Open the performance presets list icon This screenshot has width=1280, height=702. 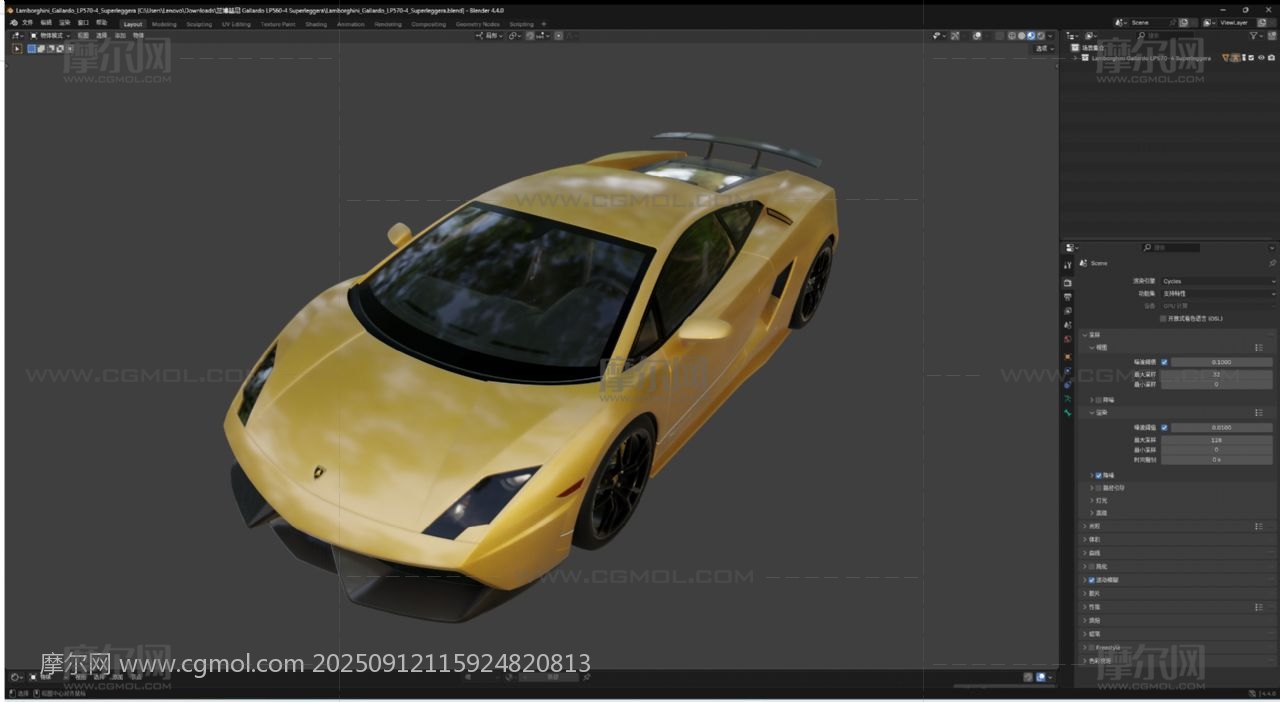coord(1259,607)
